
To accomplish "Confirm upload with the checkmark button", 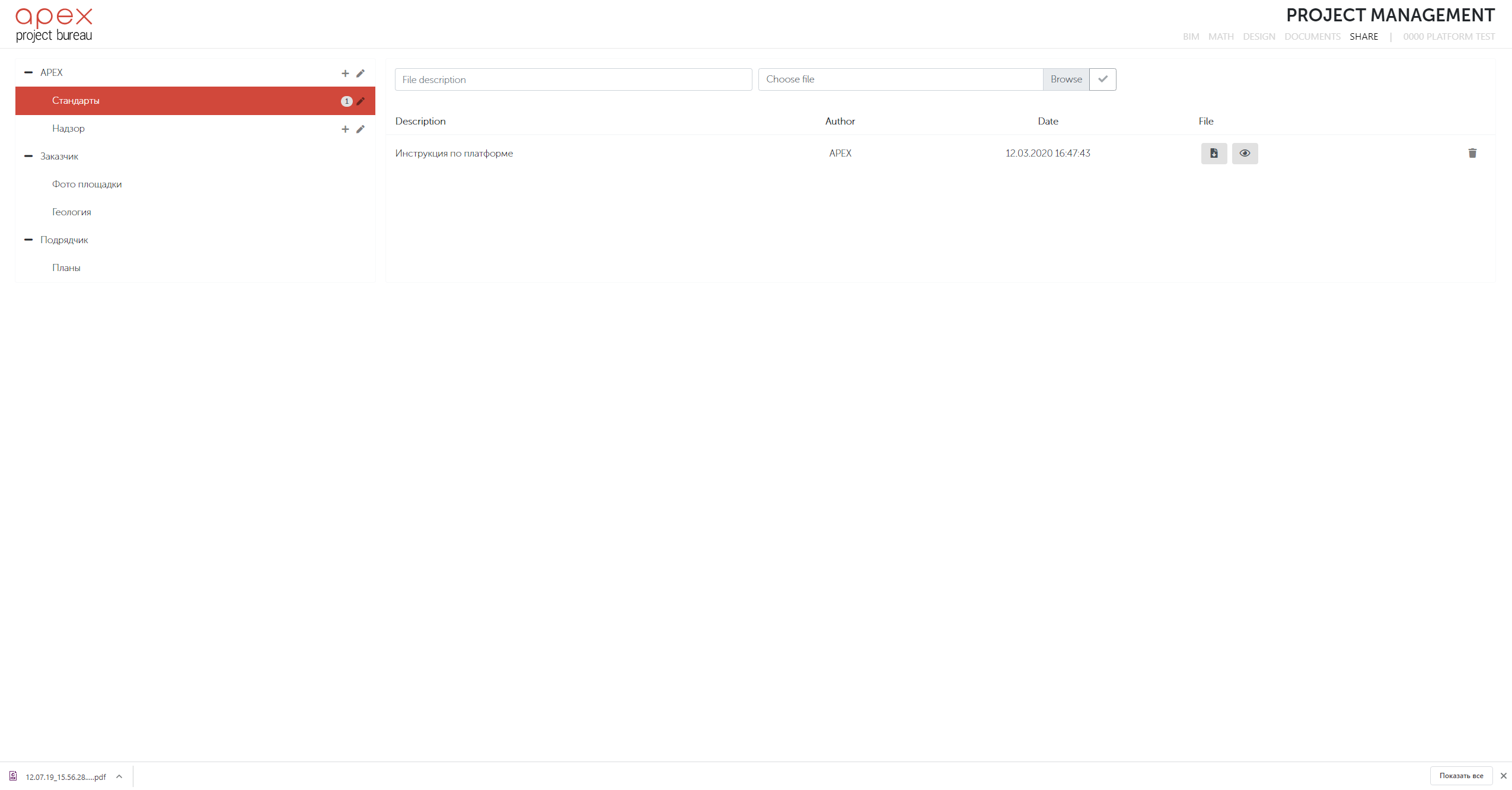I will click(1102, 79).
